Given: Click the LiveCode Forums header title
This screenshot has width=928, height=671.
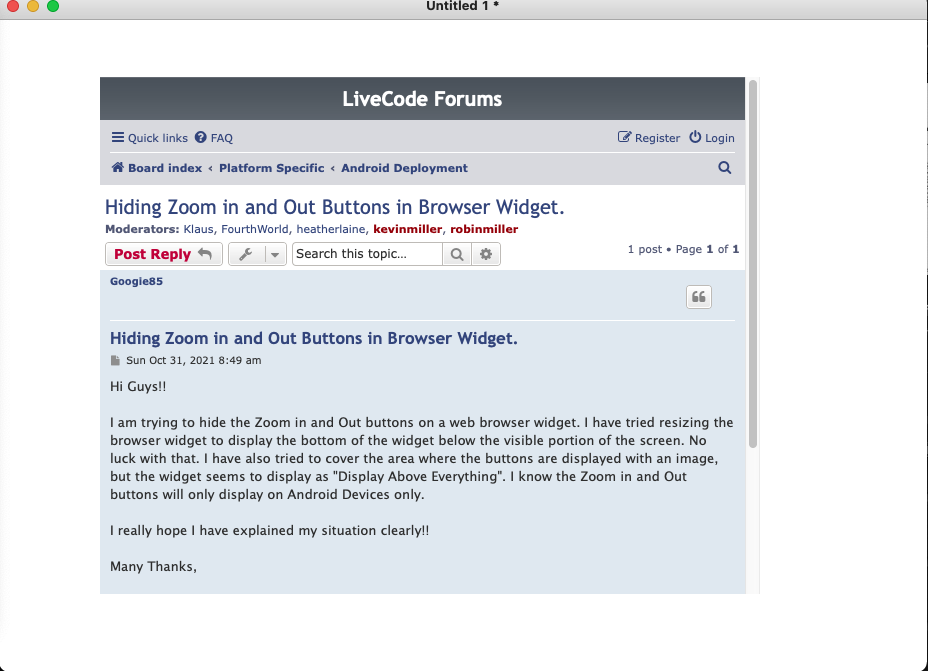Looking at the screenshot, I should coord(422,99).
